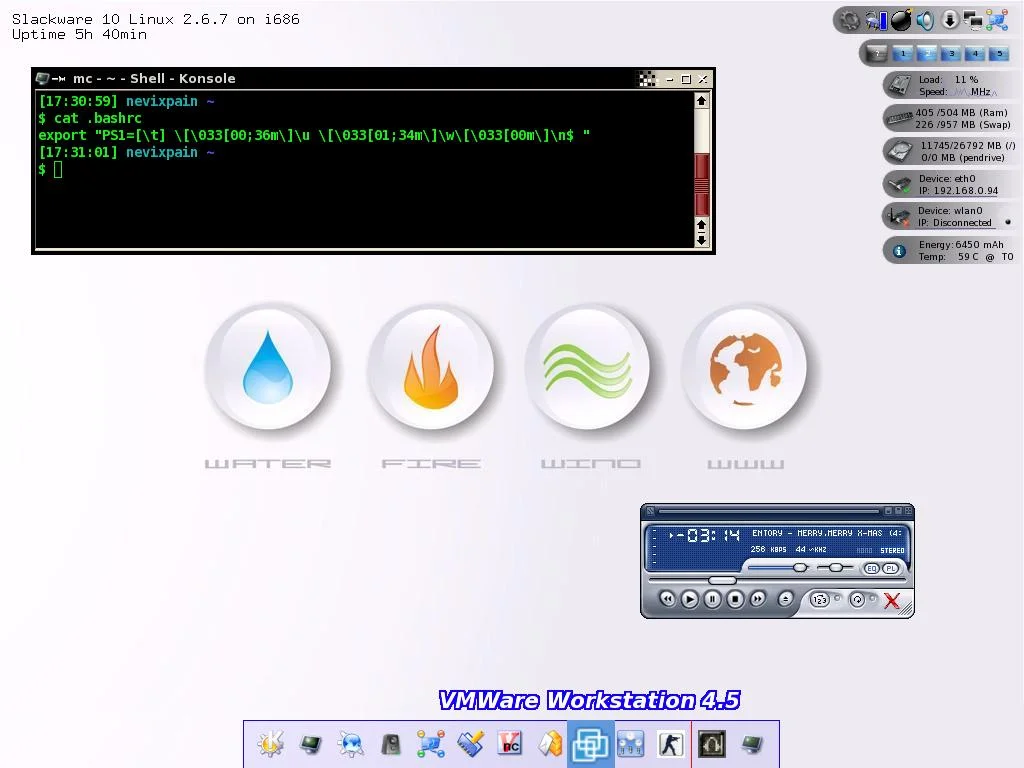The image size is (1024, 768).
Task: Click the red Konsole scrollbar thumb
Action: click(x=702, y=184)
